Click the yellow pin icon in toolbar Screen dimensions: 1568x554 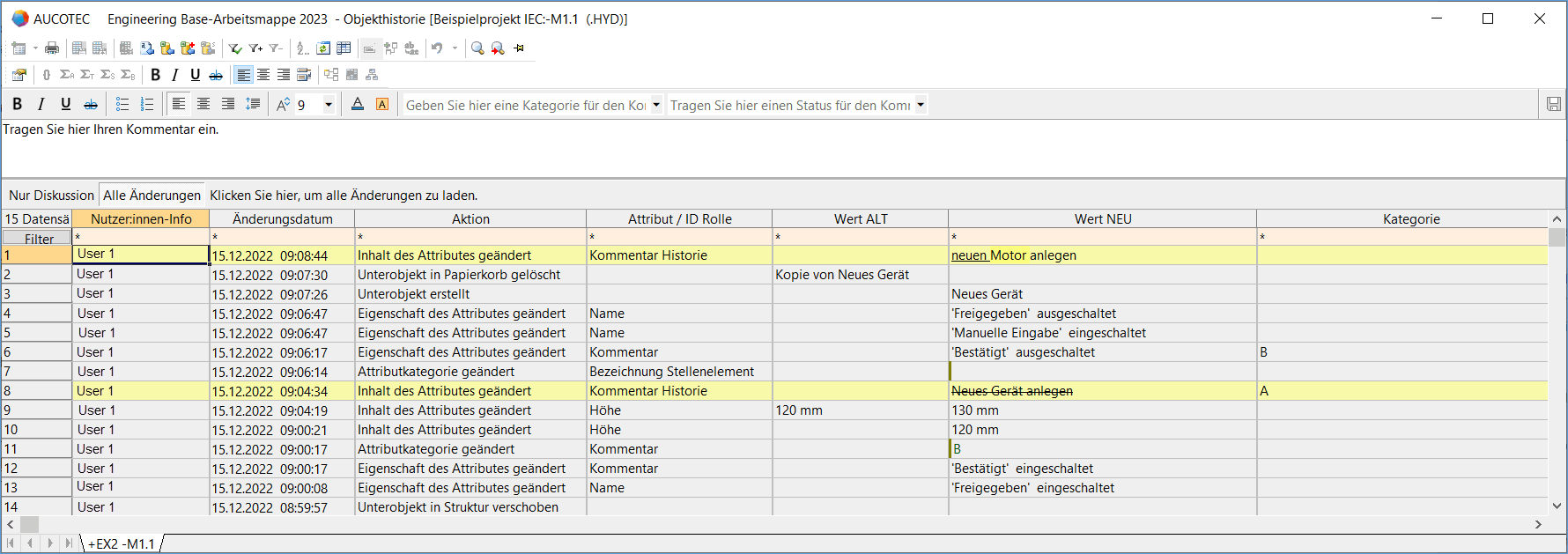pyautogui.click(x=519, y=48)
